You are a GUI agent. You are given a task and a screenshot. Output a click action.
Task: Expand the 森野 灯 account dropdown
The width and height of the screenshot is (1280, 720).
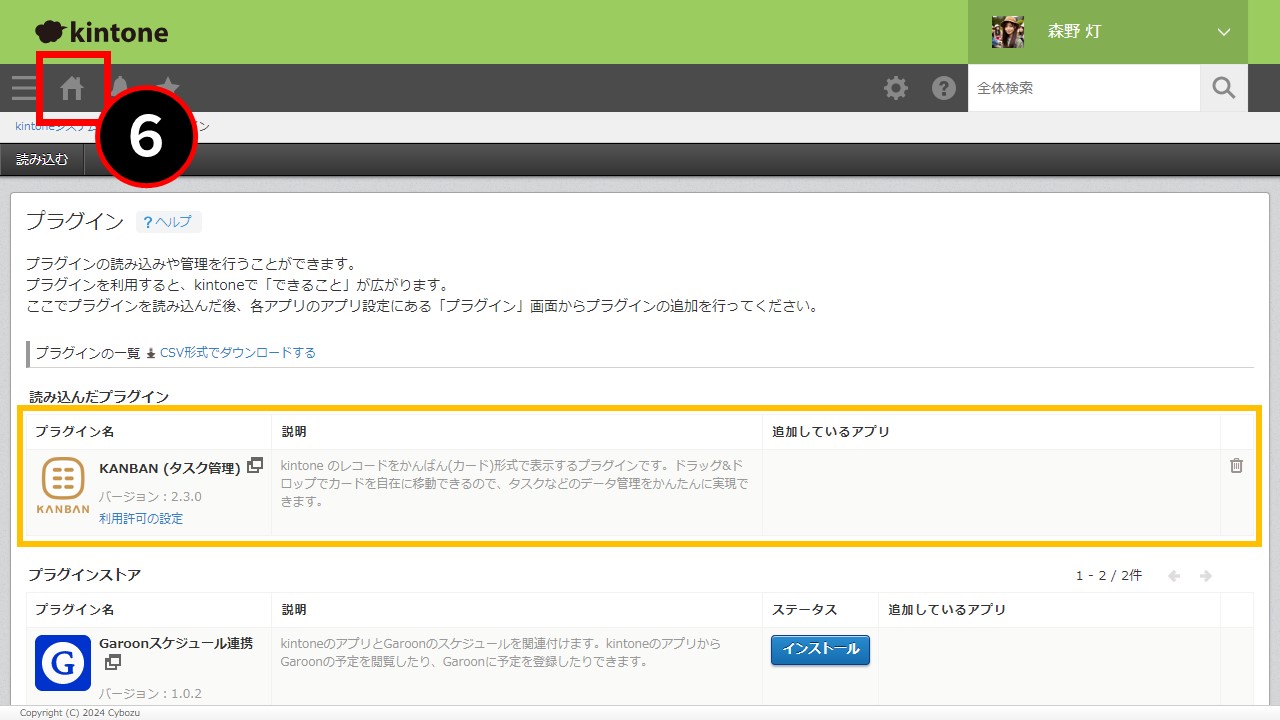click(x=1224, y=32)
